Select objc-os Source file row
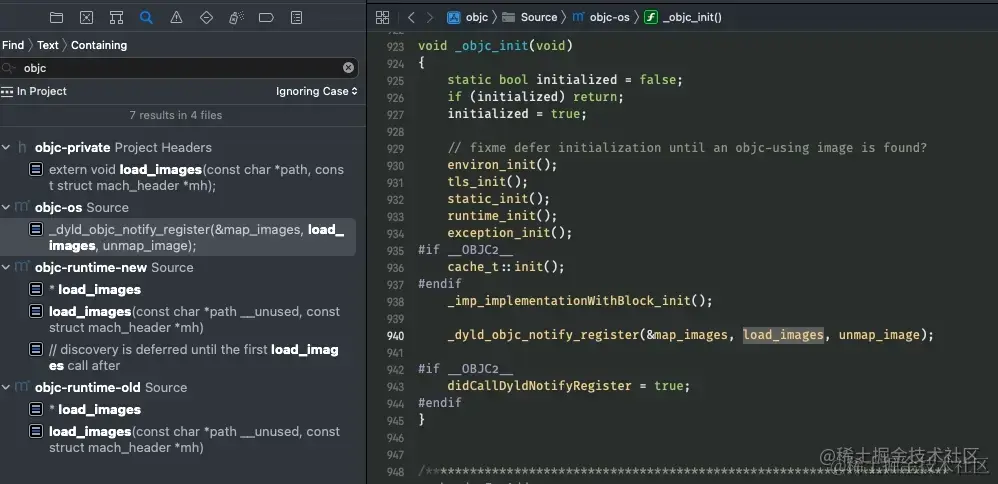 click(81, 208)
